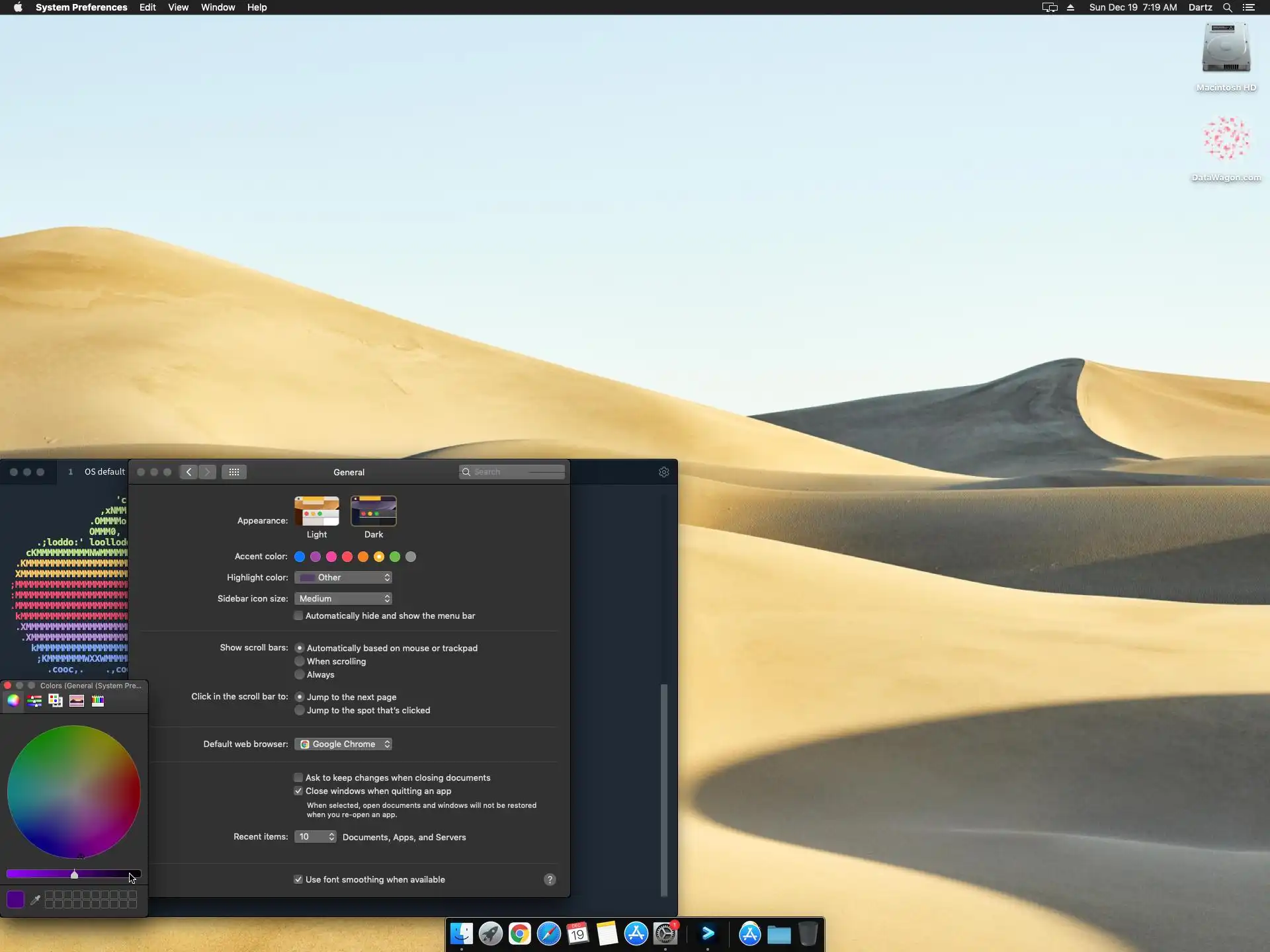
Task: Choose Jump to the spot that's clicked
Action: coord(300,711)
